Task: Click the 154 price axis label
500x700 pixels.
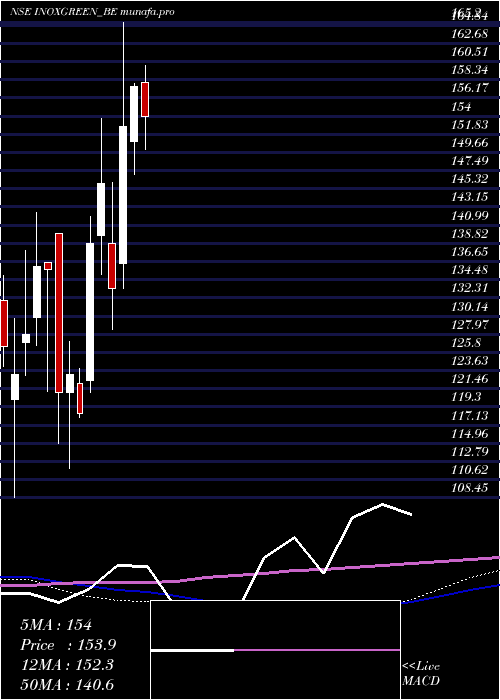Action: click(x=461, y=107)
